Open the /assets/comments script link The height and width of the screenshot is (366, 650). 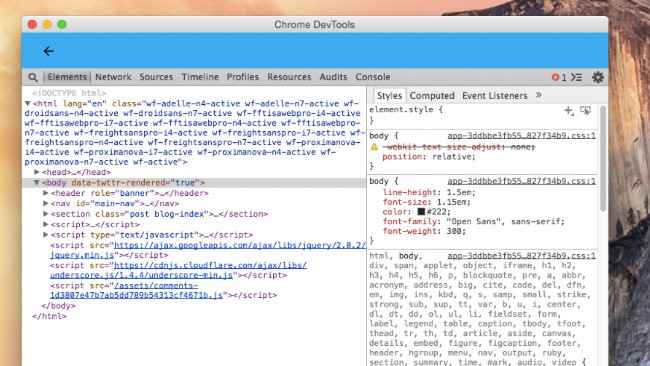[136, 290]
